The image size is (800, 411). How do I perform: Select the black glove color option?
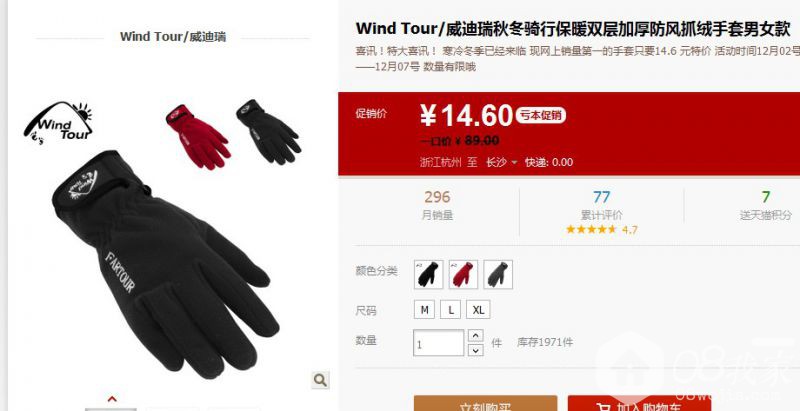click(429, 274)
